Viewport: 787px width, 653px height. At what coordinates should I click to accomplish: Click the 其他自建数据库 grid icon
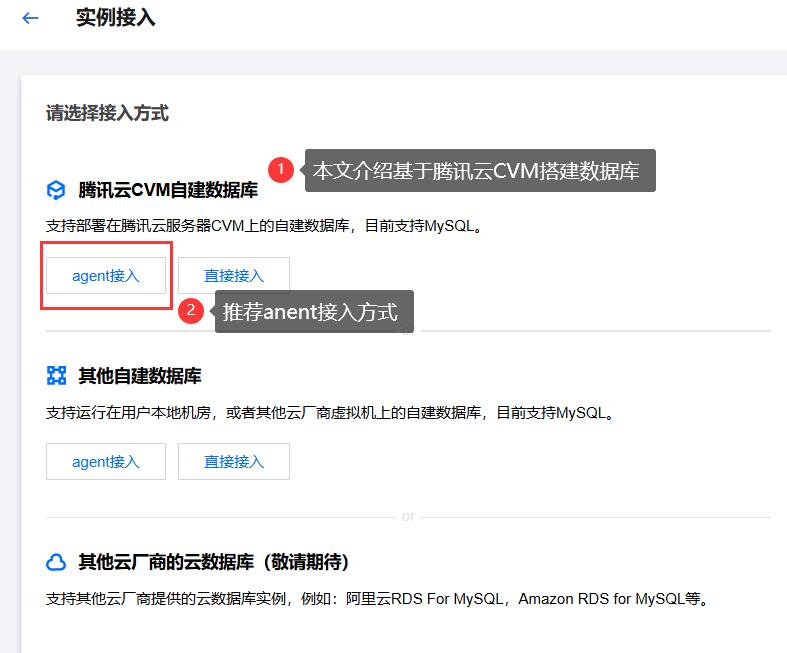56,375
